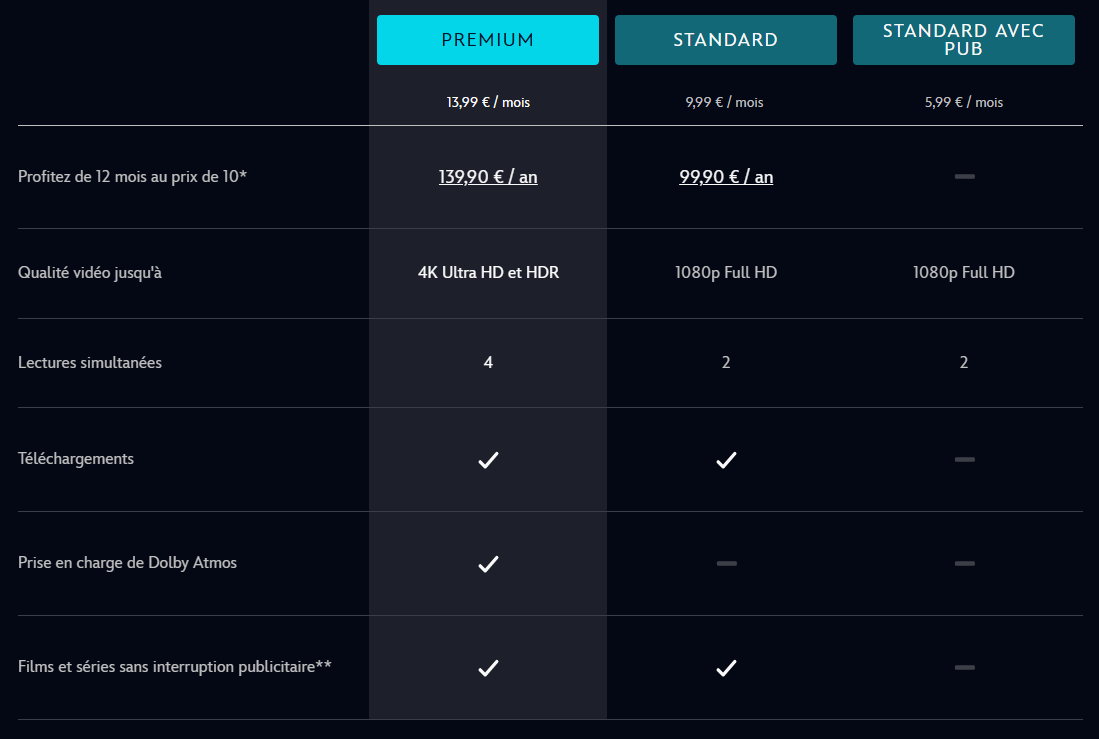Click the Lectures simultanées row label
The image size is (1099, 739).
(x=90, y=363)
